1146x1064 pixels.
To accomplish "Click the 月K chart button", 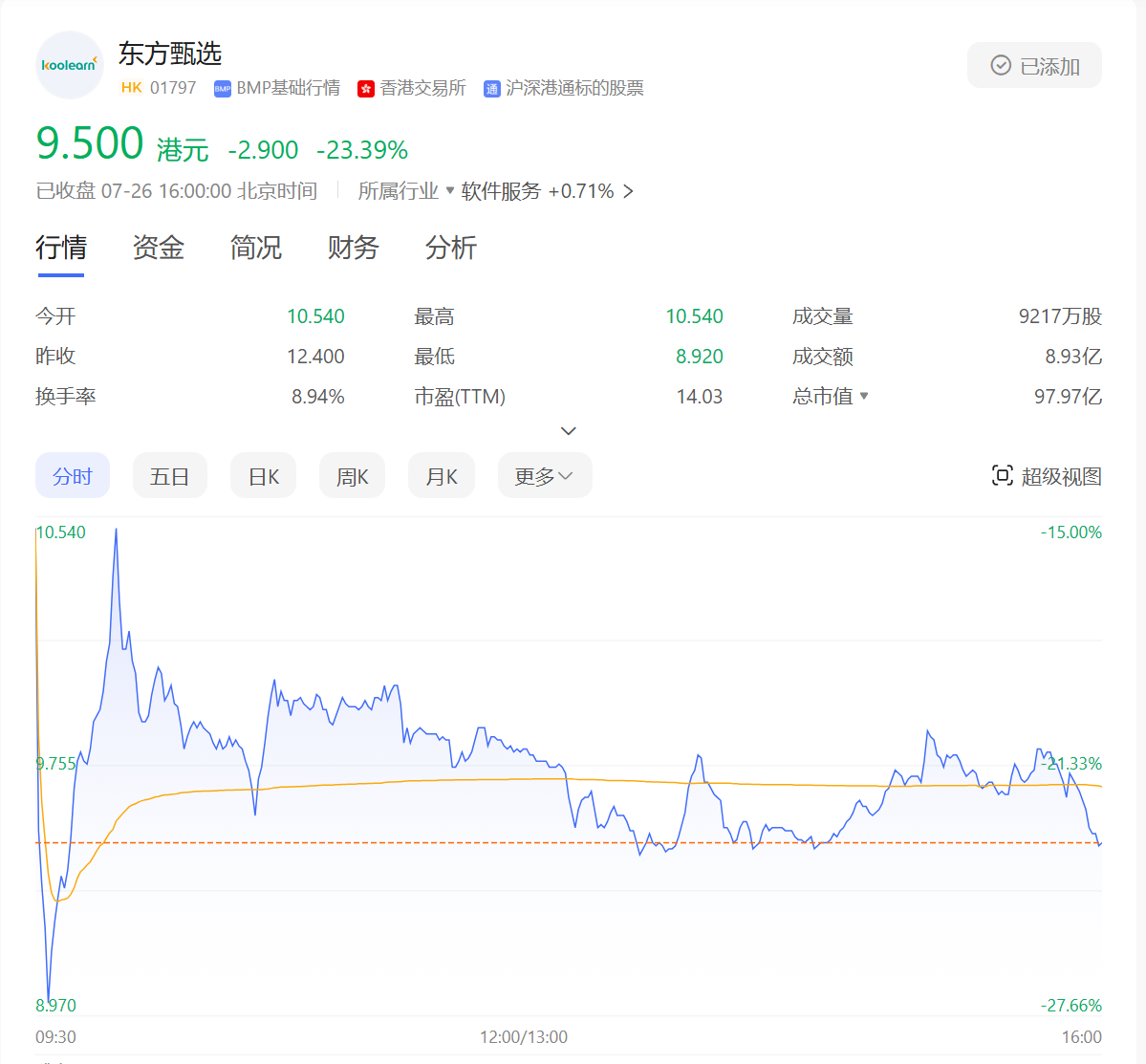I will tap(442, 476).
